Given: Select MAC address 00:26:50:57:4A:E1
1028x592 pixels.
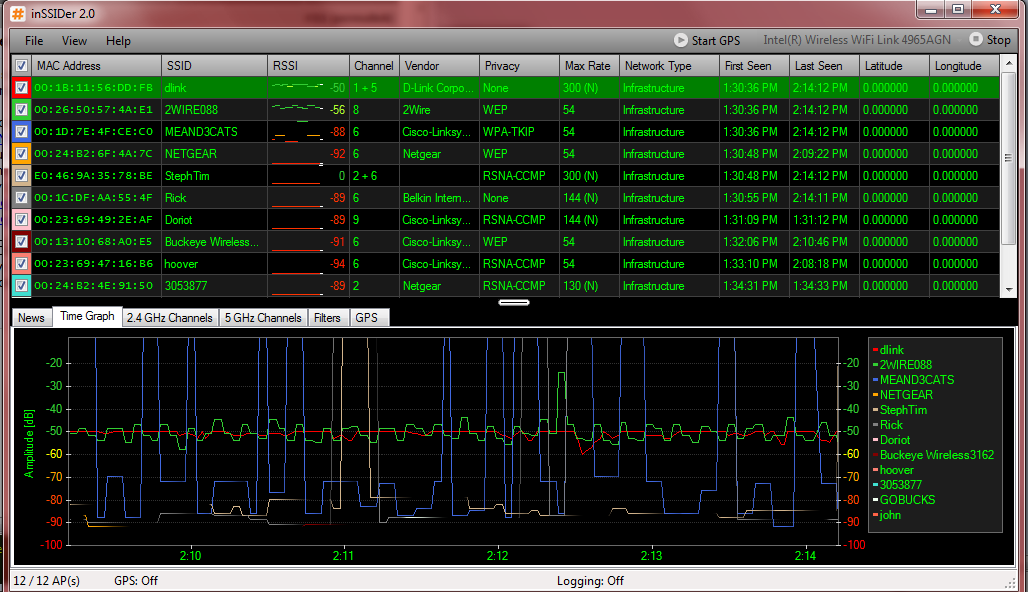Looking at the screenshot, I should click(x=93, y=109).
